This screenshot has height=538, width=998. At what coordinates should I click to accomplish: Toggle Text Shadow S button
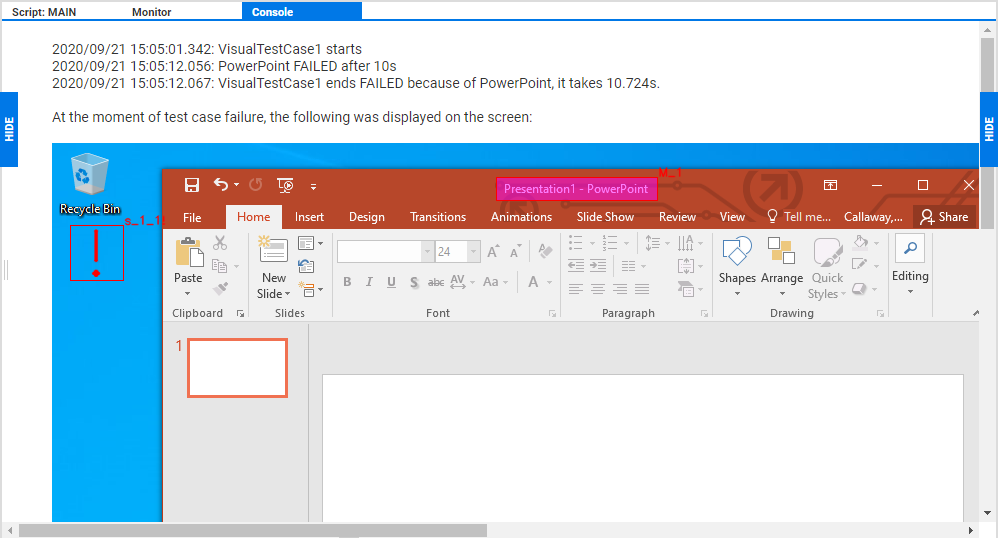pyautogui.click(x=414, y=282)
